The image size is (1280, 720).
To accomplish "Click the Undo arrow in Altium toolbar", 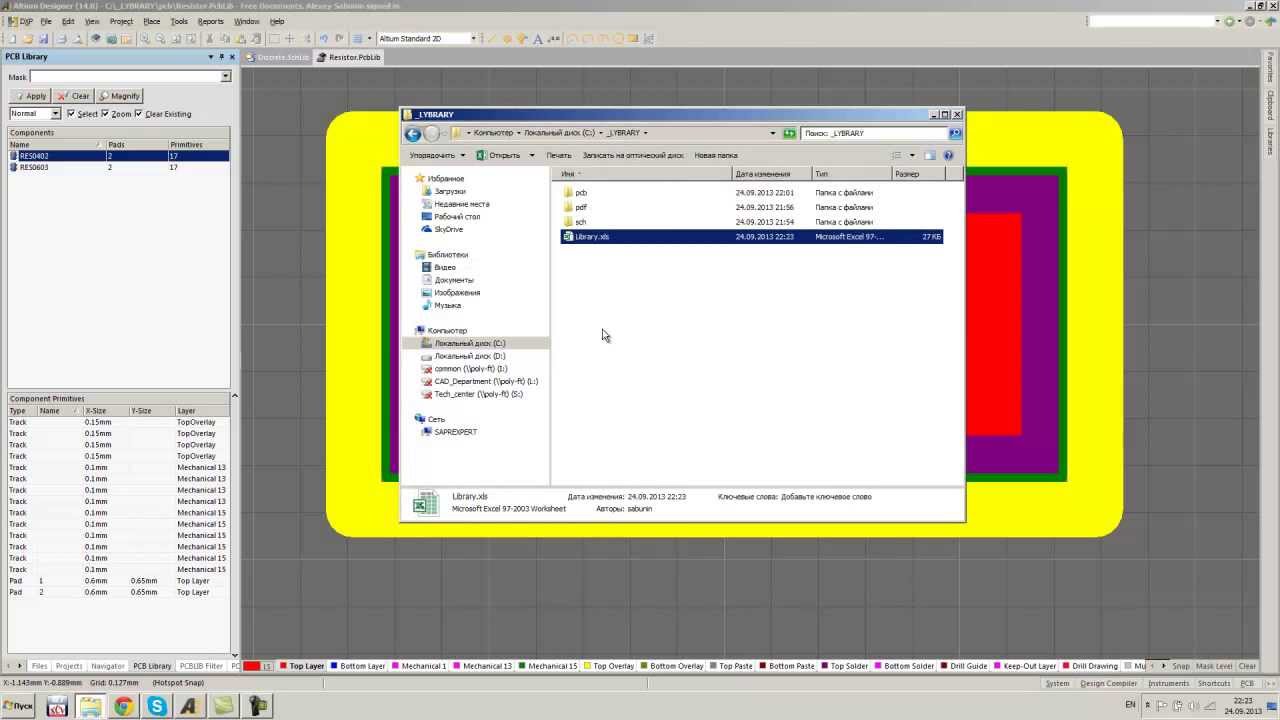I will point(324,38).
